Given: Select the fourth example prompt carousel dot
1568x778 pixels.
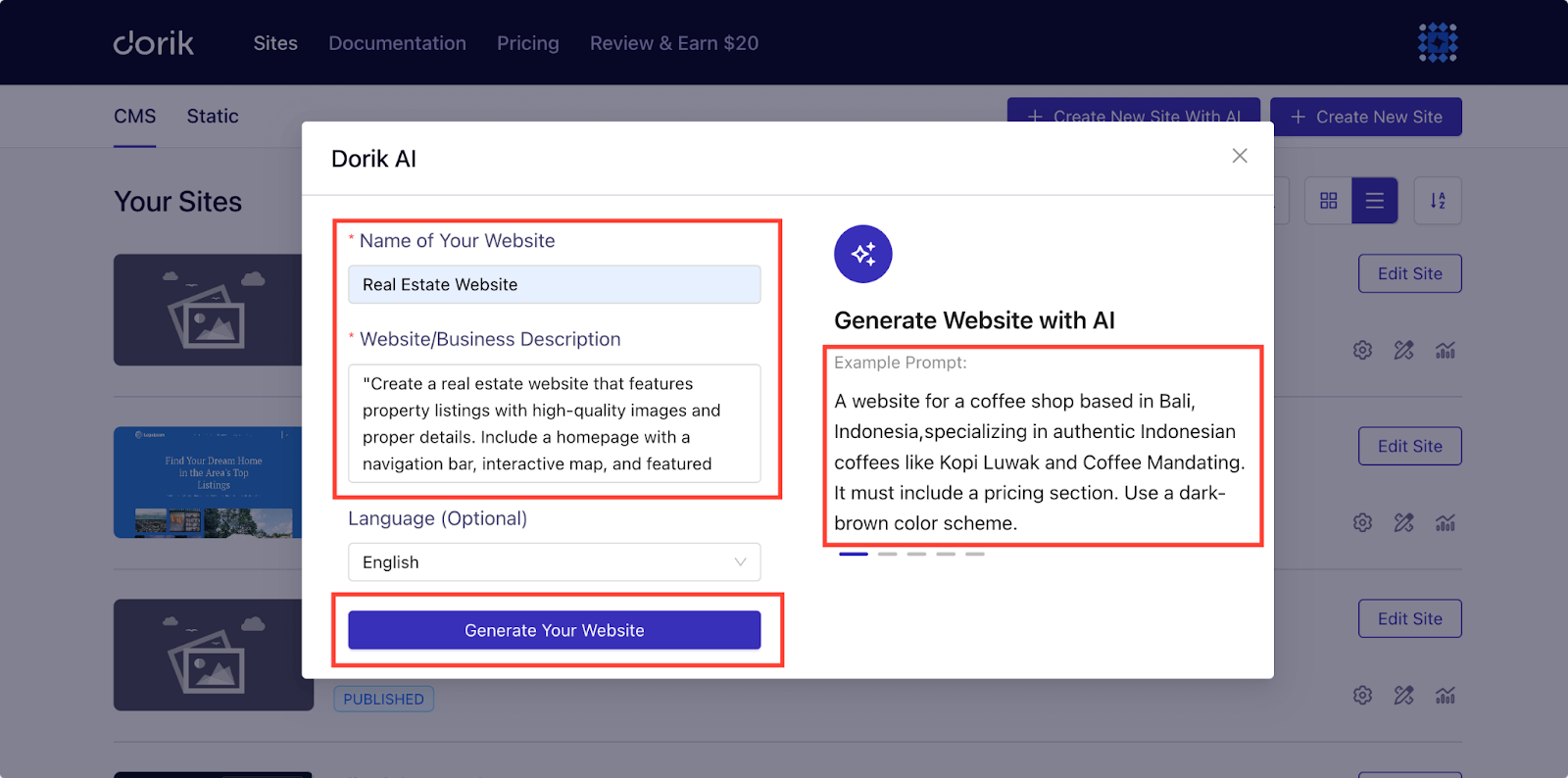Looking at the screenshot, I should coord(946,554).
